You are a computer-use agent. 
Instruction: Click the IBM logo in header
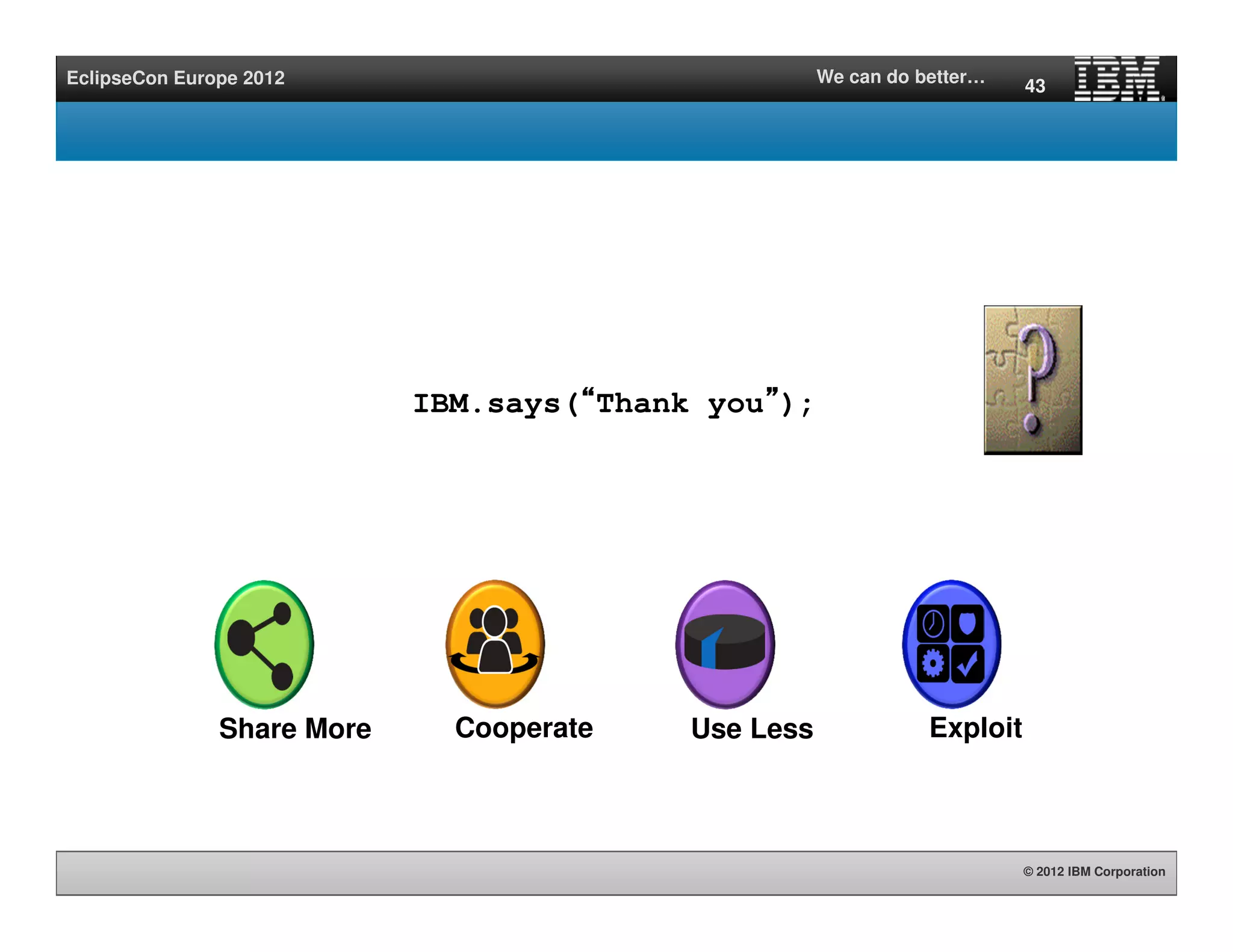[1119, 78]
